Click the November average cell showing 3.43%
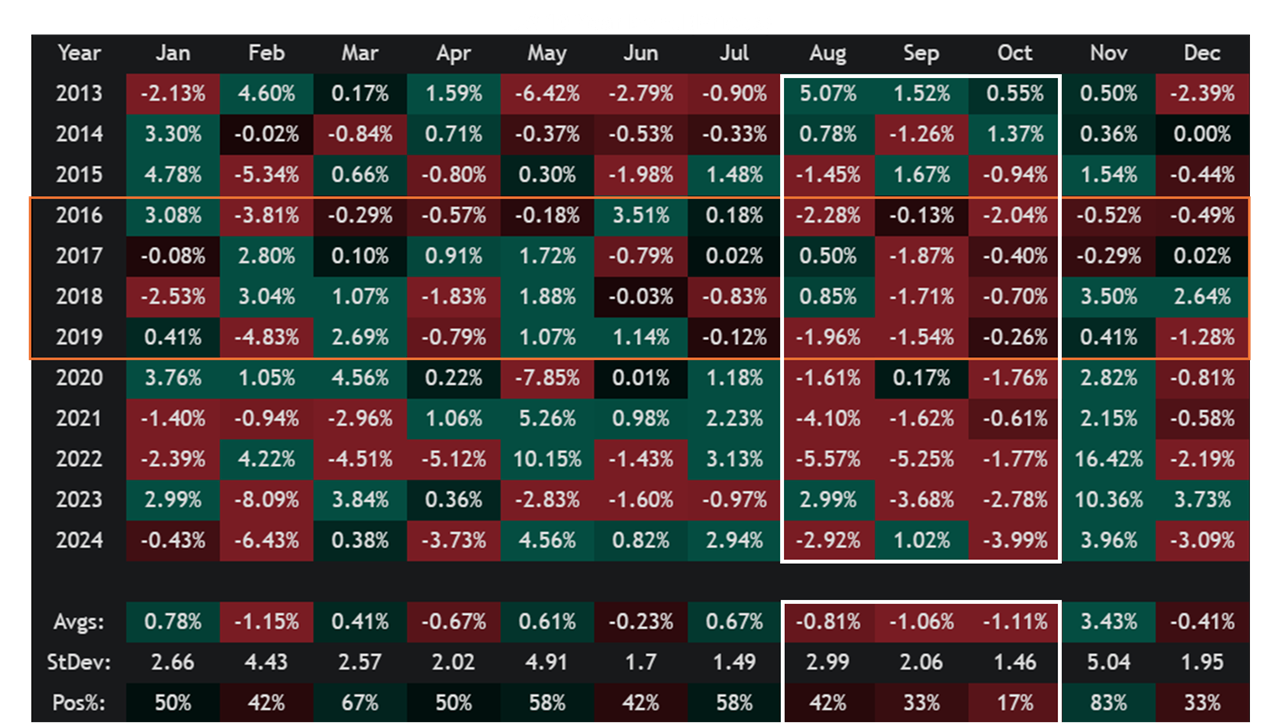Viewport: 1280px width, 726px height. tap(1108, 621)
